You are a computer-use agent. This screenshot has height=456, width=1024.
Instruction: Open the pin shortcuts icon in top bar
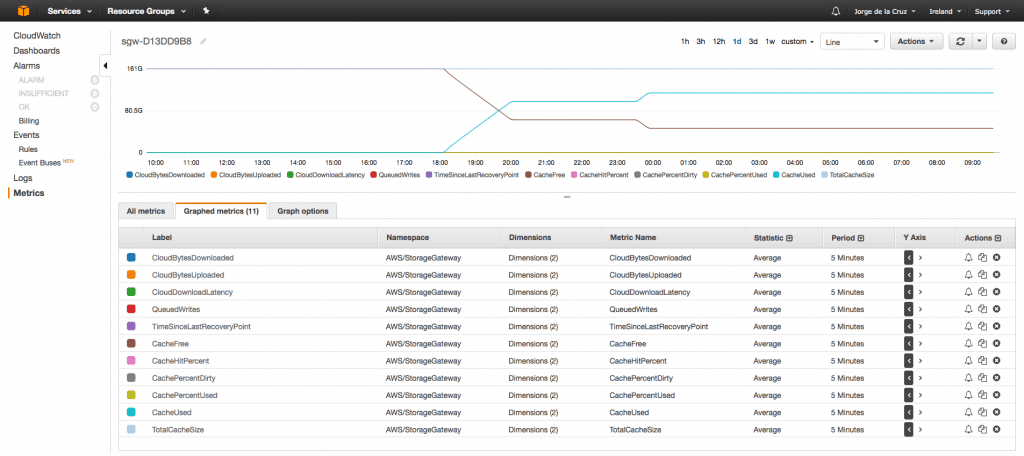tap(206, 11)
